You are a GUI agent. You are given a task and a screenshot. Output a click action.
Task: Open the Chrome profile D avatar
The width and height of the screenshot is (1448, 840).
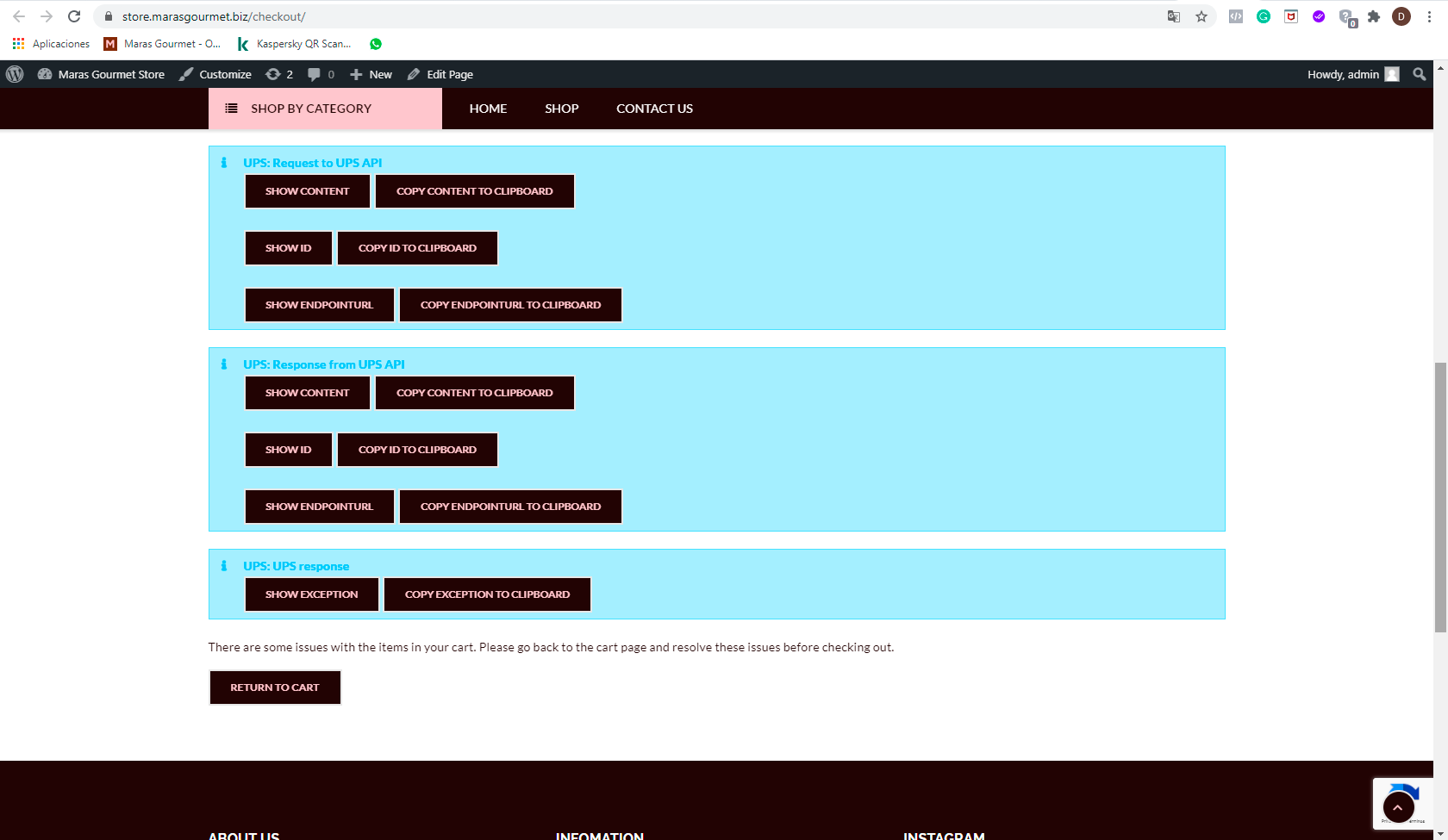tap(1401, 16)
